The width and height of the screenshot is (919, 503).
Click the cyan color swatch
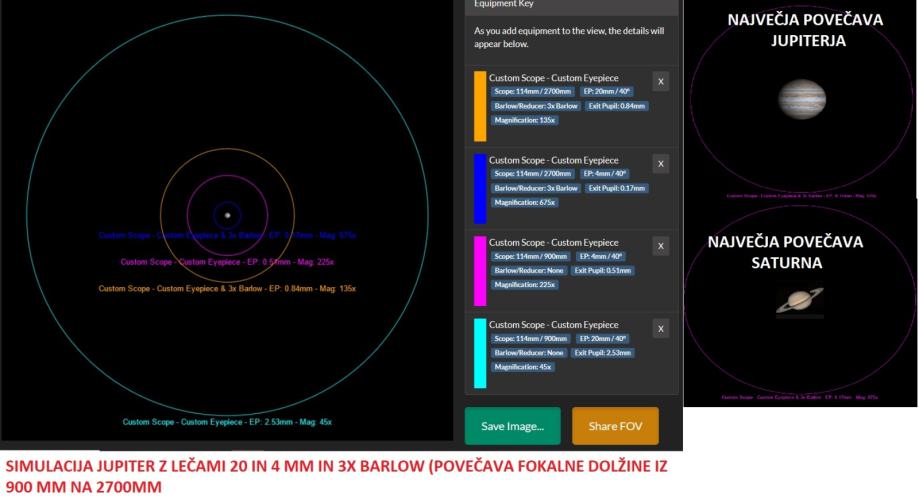click(x=480, y=353)
